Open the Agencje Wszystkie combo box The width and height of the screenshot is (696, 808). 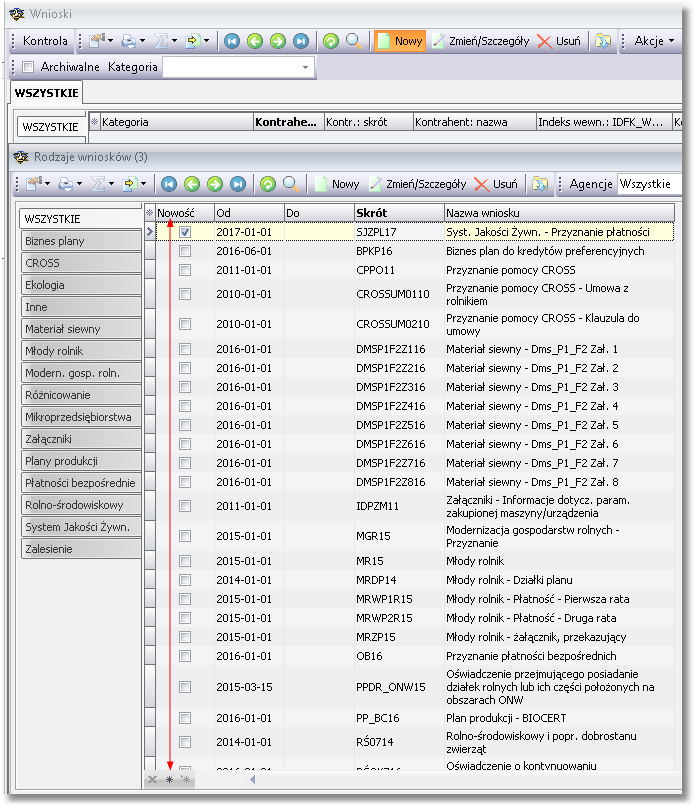[x=649, y=184]
